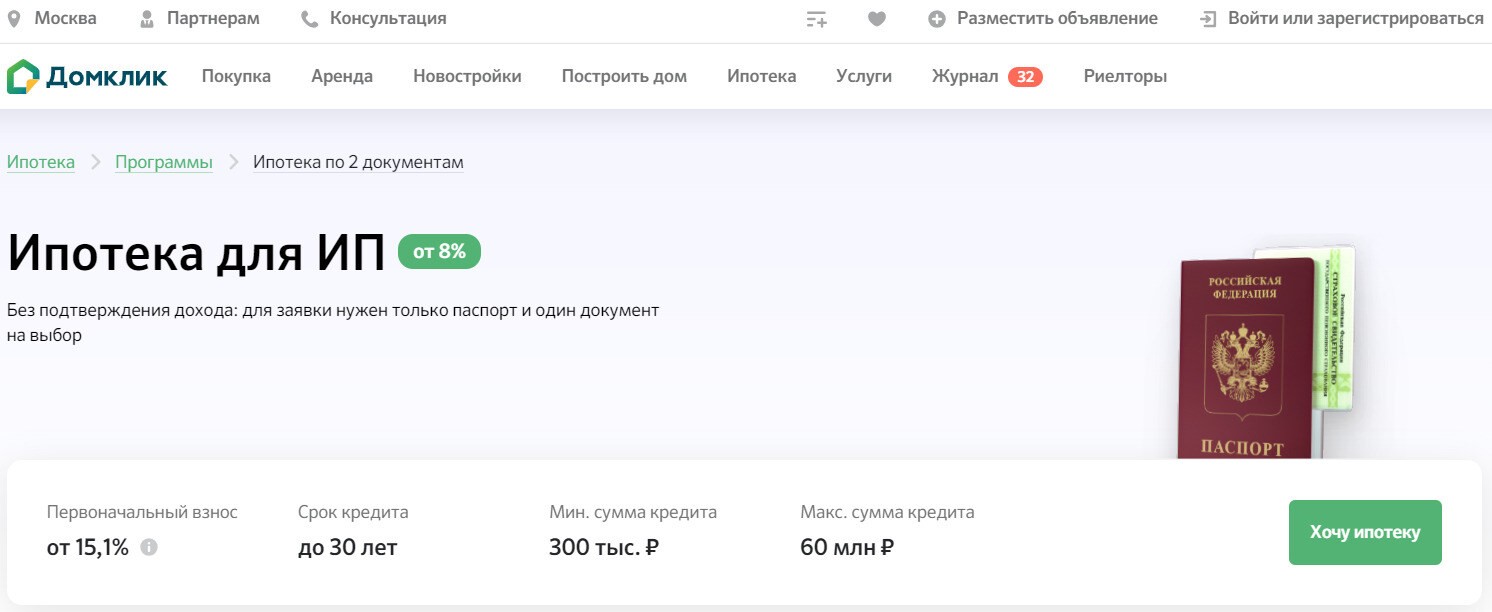The image size is (1492, 612).
Task: Open the Ипотека breadcrumb link
Action: (x=41, y=161)
